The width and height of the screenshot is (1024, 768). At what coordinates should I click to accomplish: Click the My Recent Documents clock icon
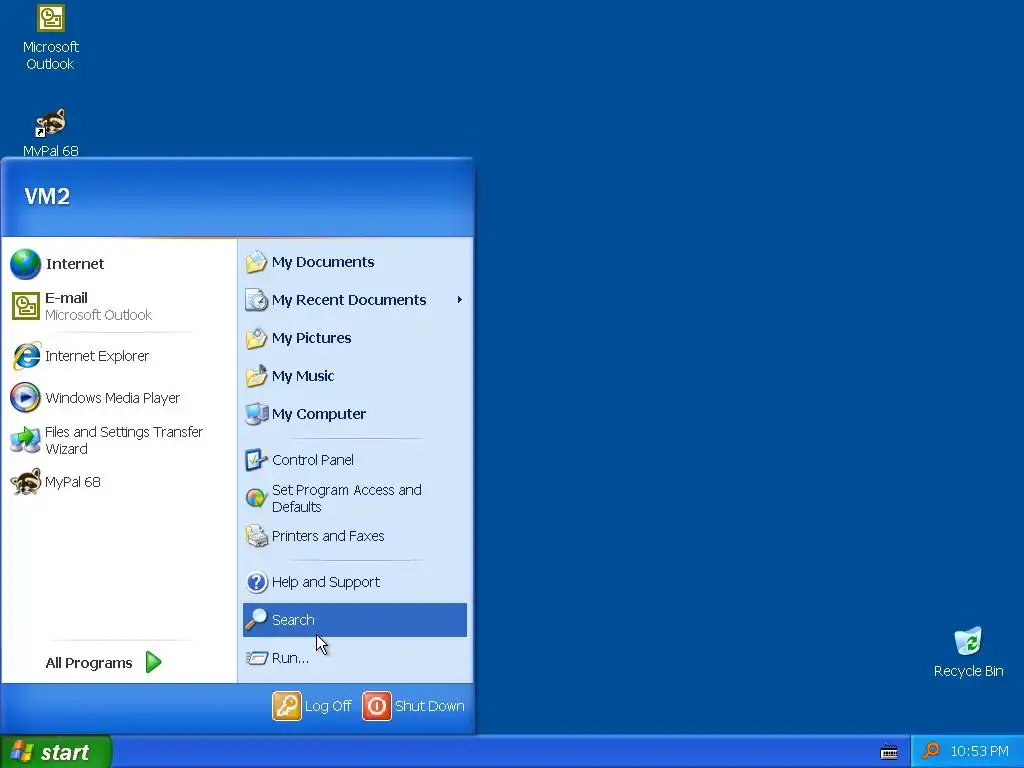pyautogui.click(x=256, y=300)
